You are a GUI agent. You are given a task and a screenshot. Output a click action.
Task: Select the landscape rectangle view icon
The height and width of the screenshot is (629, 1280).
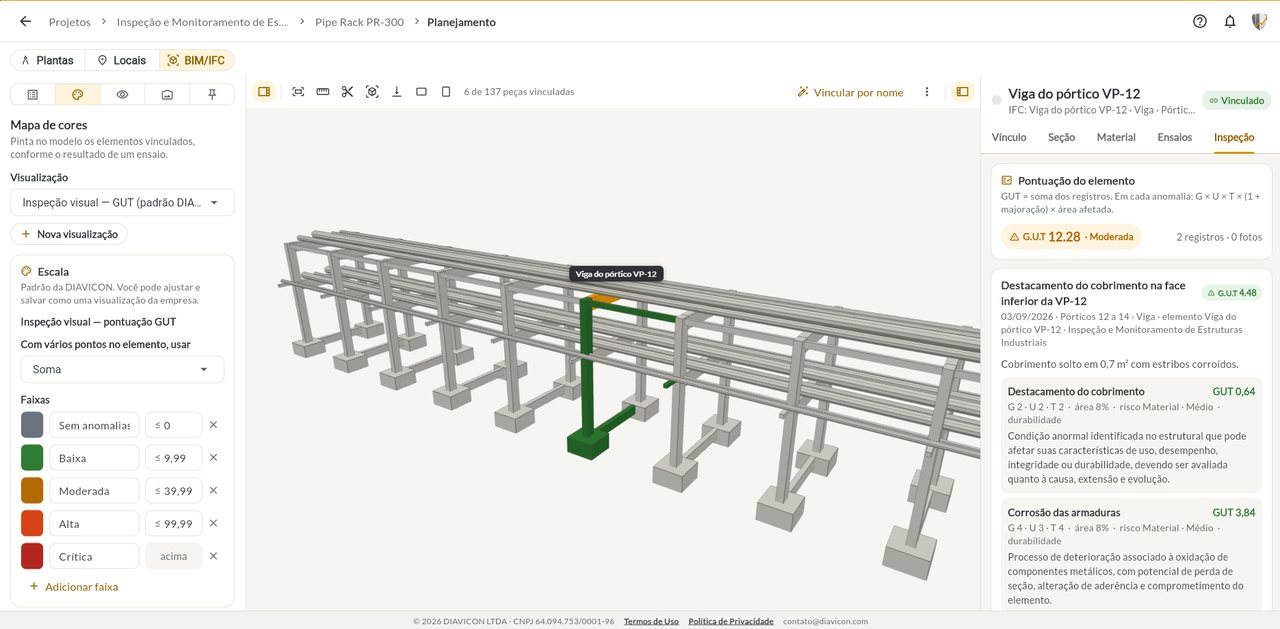point(421,91)
